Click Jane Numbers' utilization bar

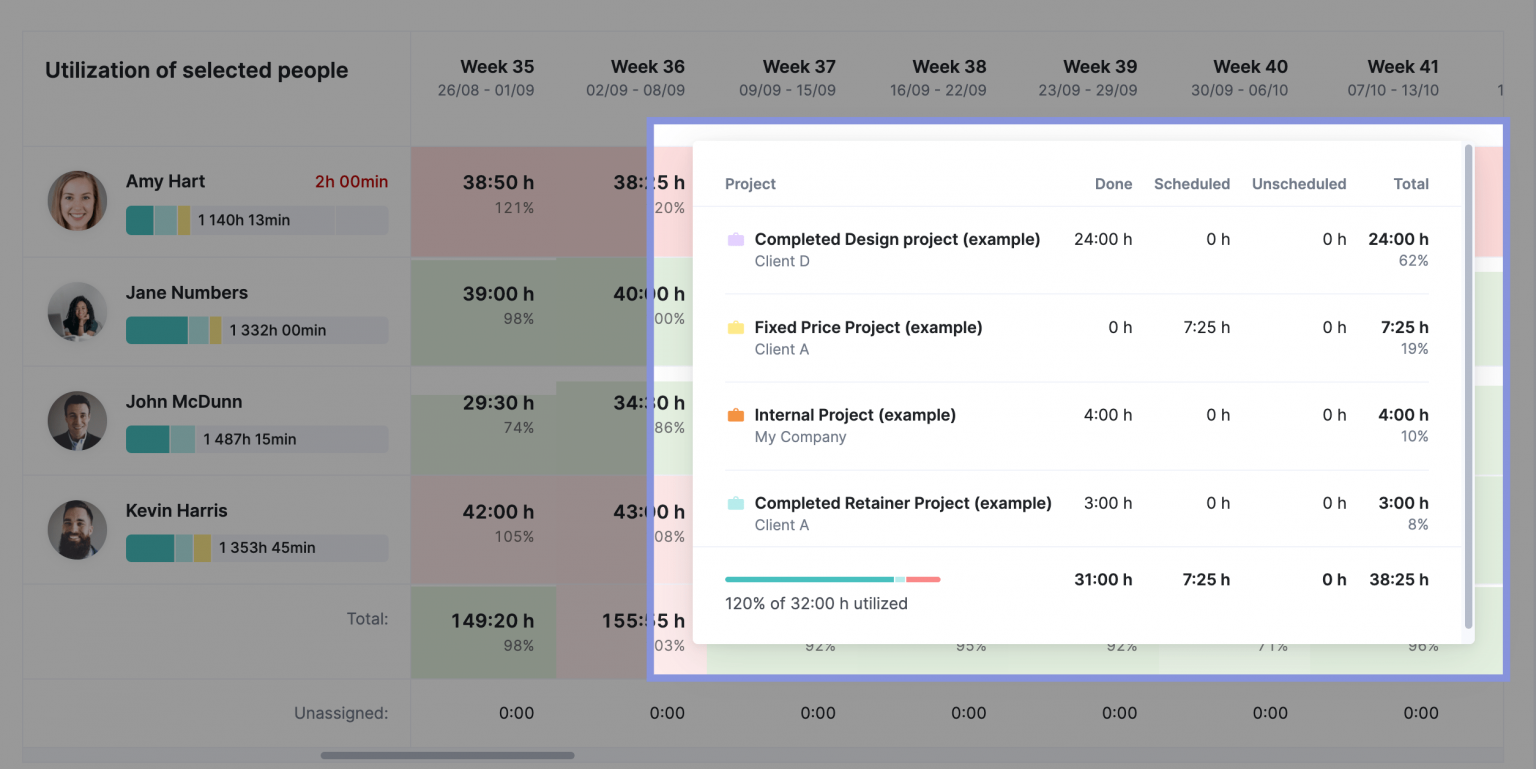point(256,330)
